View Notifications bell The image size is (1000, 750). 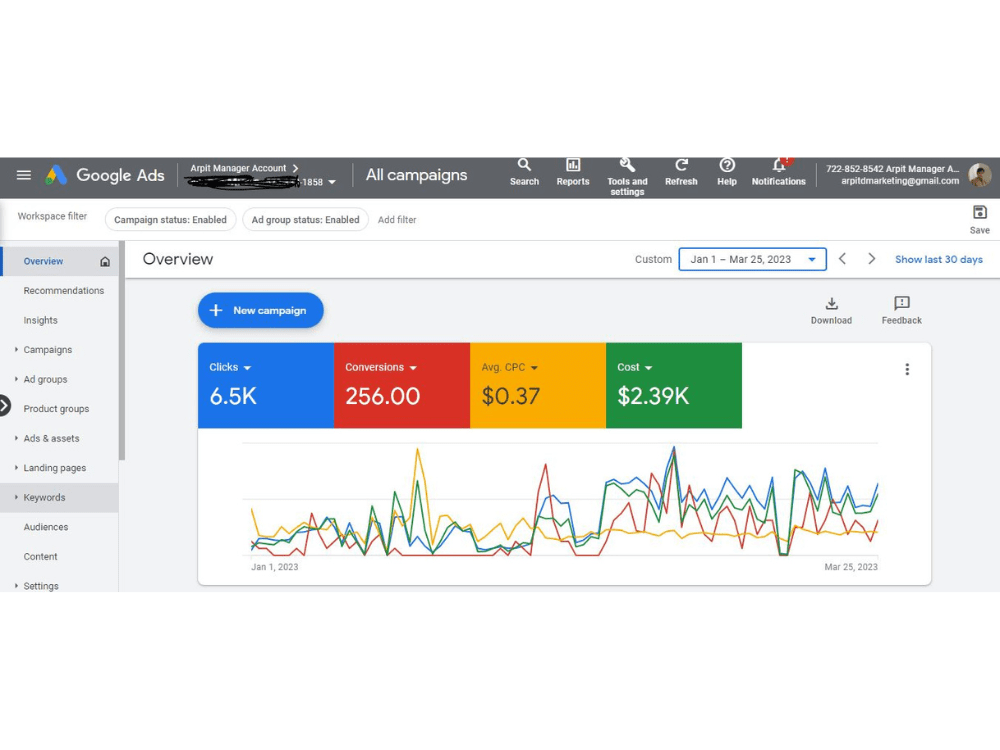pos(779,172)
